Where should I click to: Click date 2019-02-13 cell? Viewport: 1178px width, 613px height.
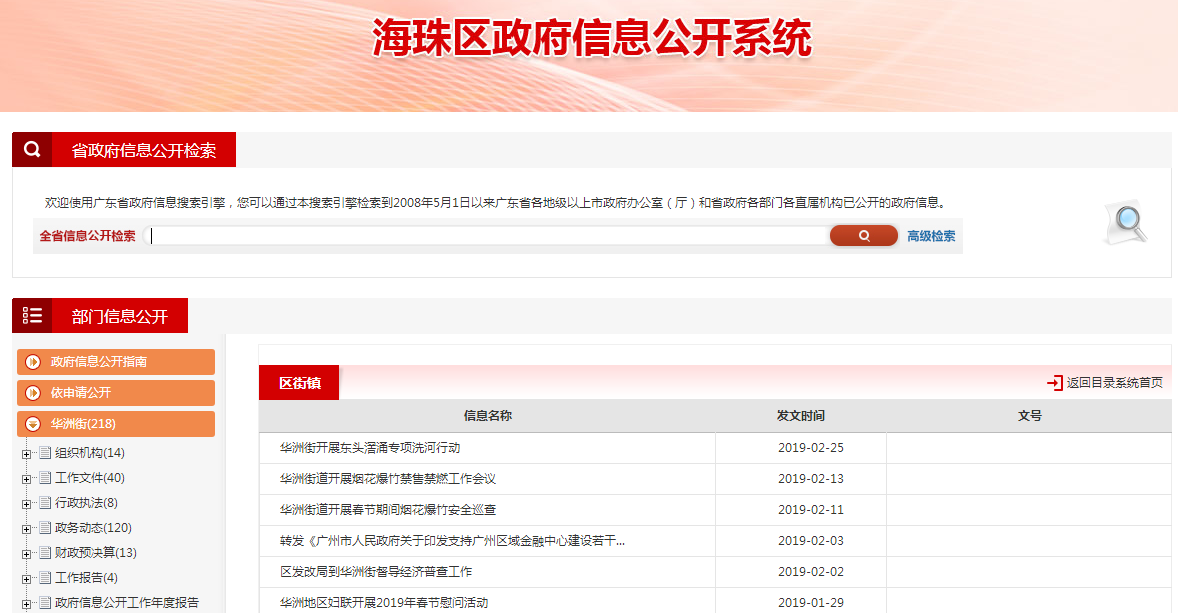(811, 479)
